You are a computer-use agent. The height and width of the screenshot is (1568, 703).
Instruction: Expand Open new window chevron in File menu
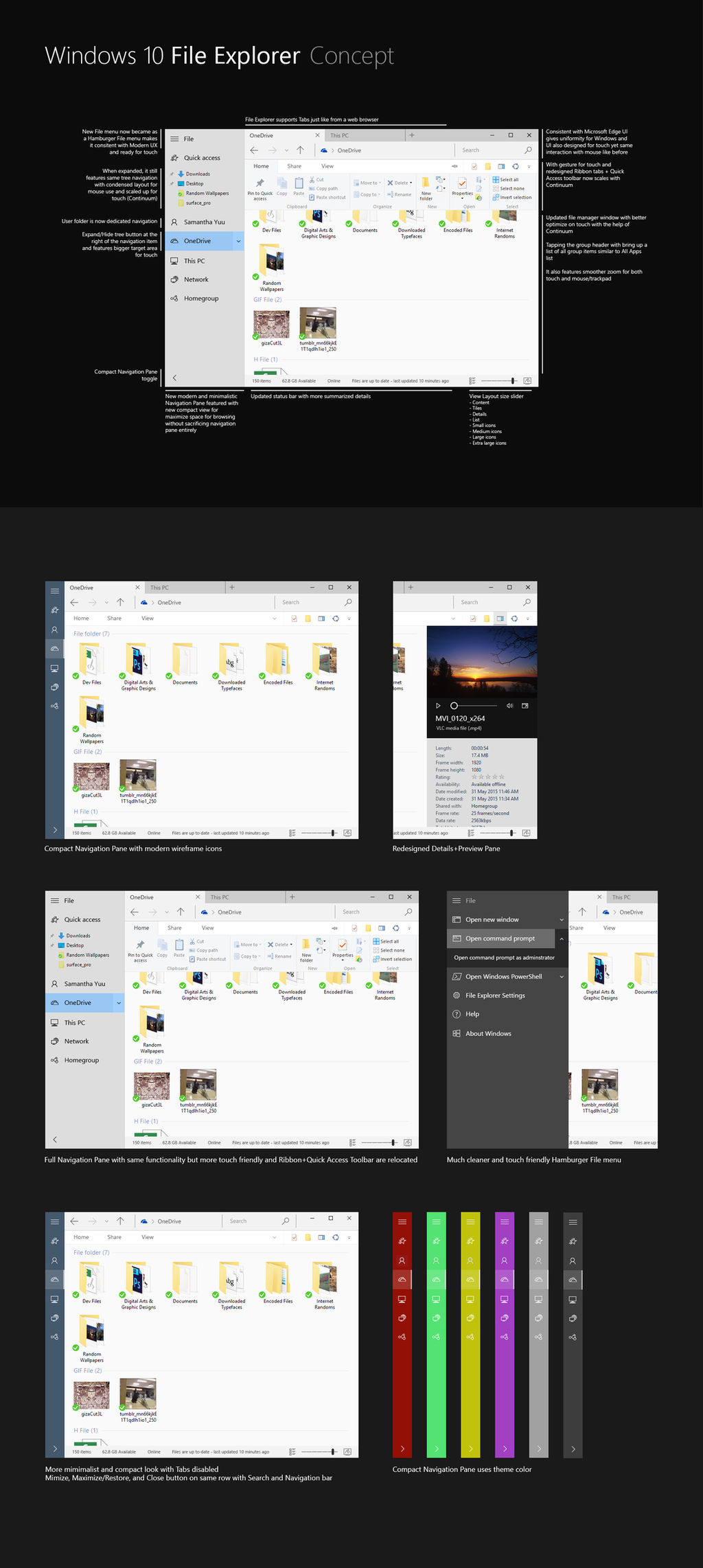point(562,919)
